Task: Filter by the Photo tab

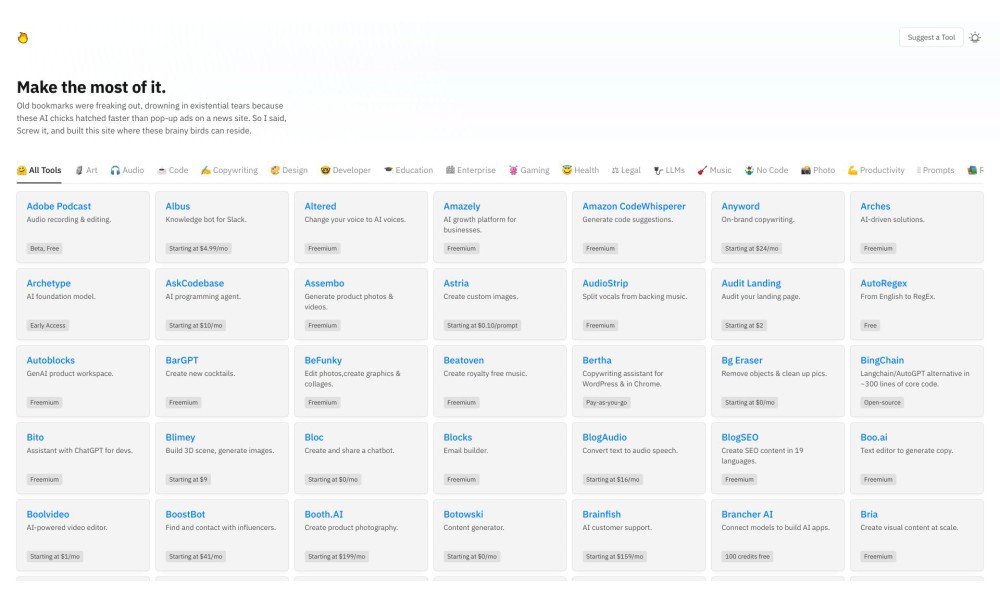Action: pyautogui.click(x=818, y=170)
